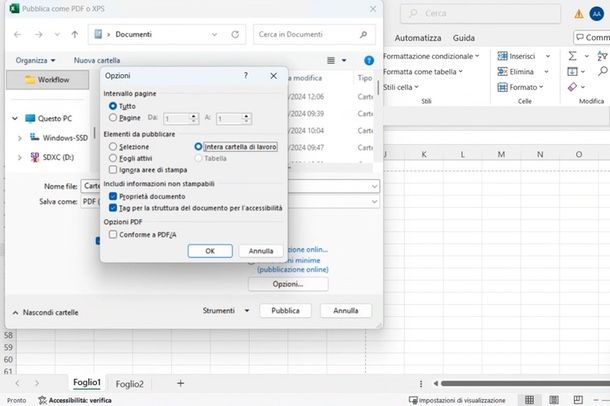
Task: Click the Excel Cerca search box
Action: [480, 13]
